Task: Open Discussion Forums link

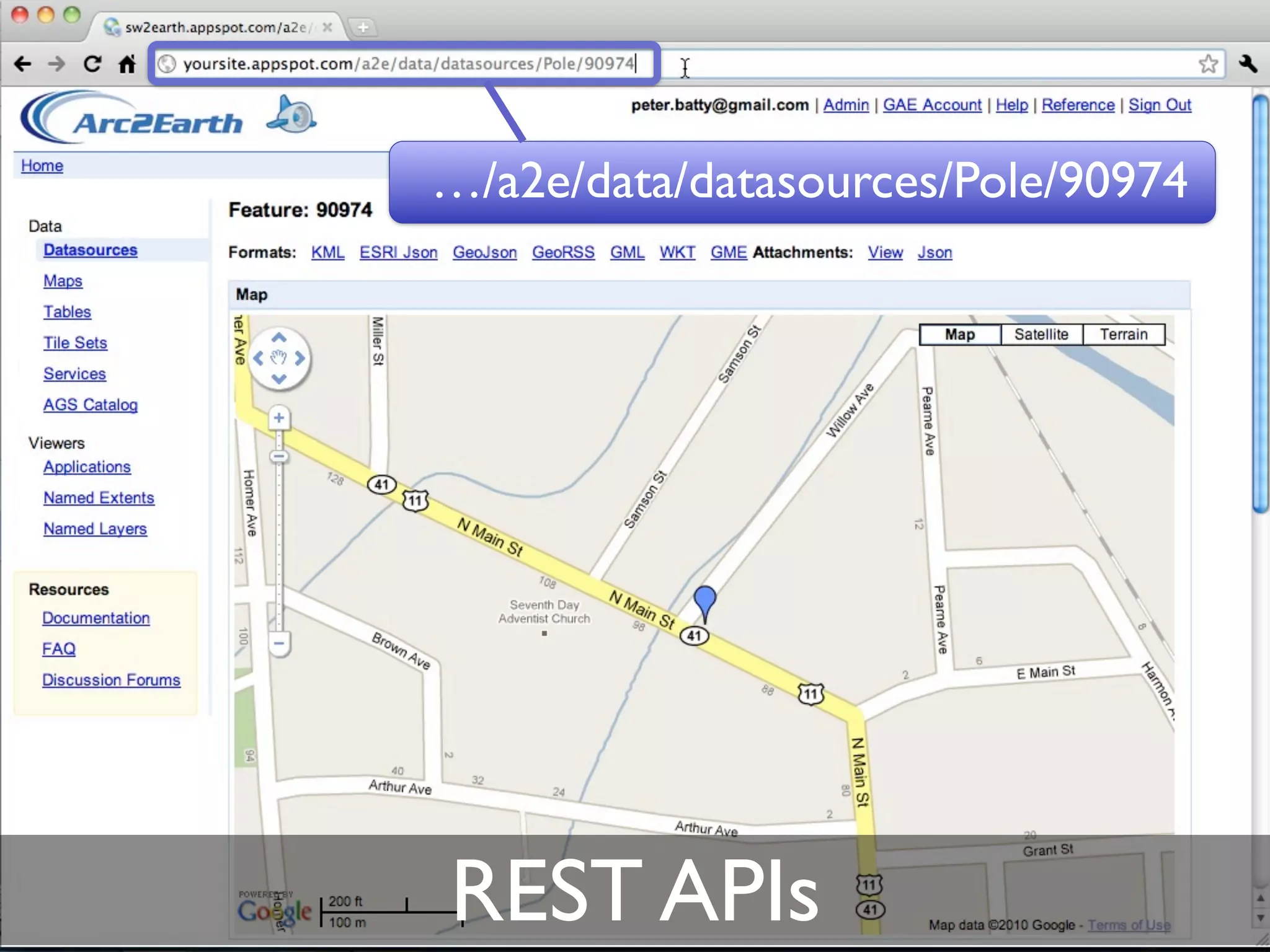Action: tap(111, 680)
